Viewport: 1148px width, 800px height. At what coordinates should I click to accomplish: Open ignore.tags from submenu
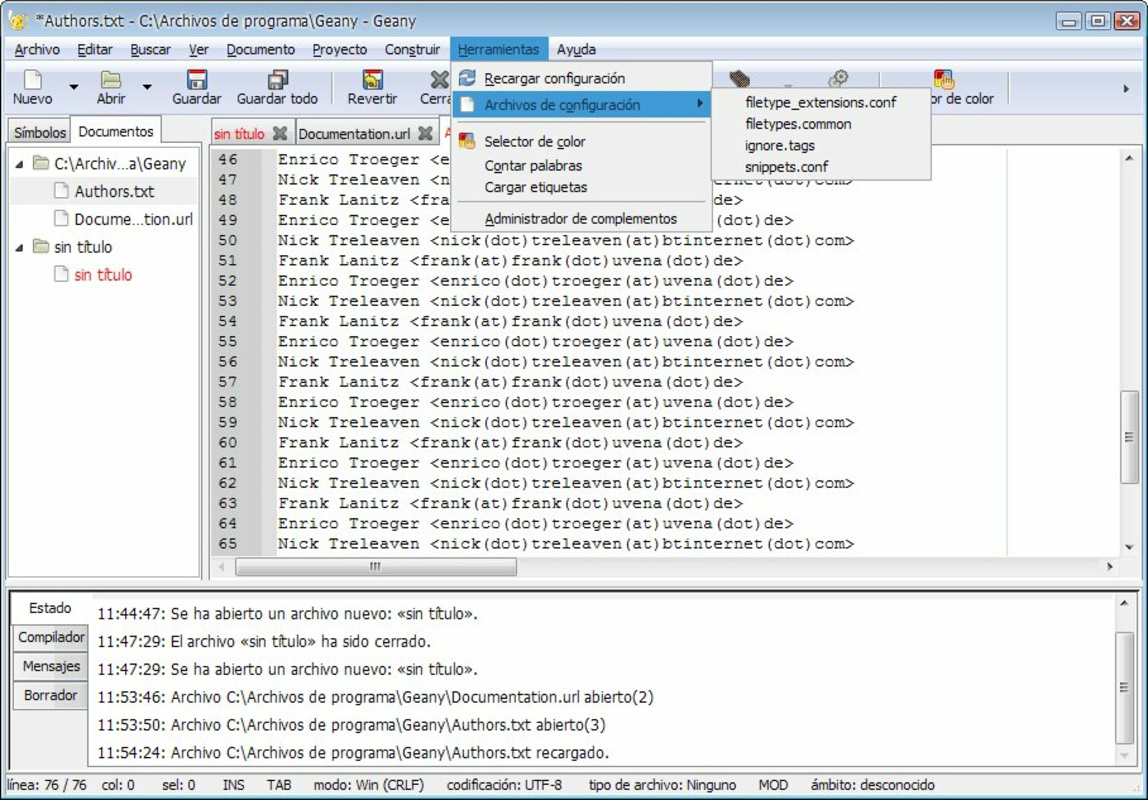click(x=821, y=145)
